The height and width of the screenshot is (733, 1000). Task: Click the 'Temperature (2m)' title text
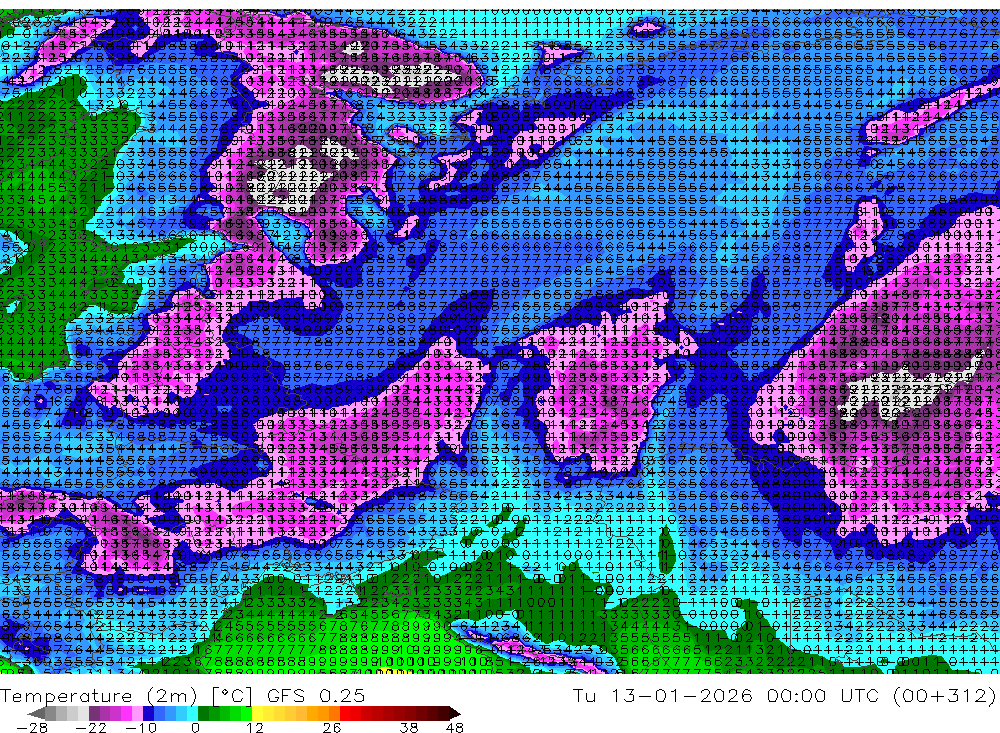[99, 696]
